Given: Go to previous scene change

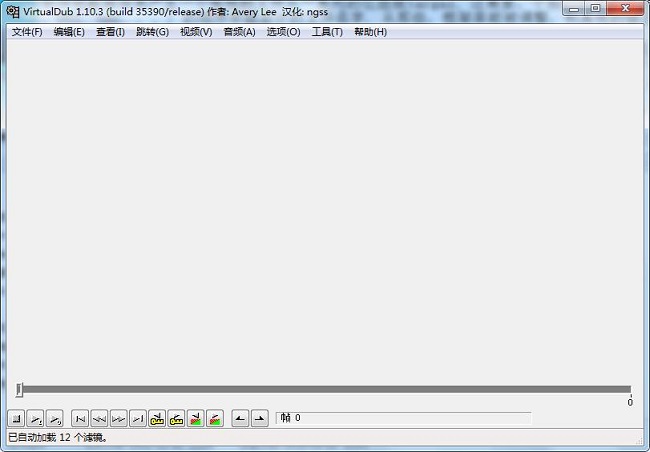Looking at the screenshot, I should 196,419.
